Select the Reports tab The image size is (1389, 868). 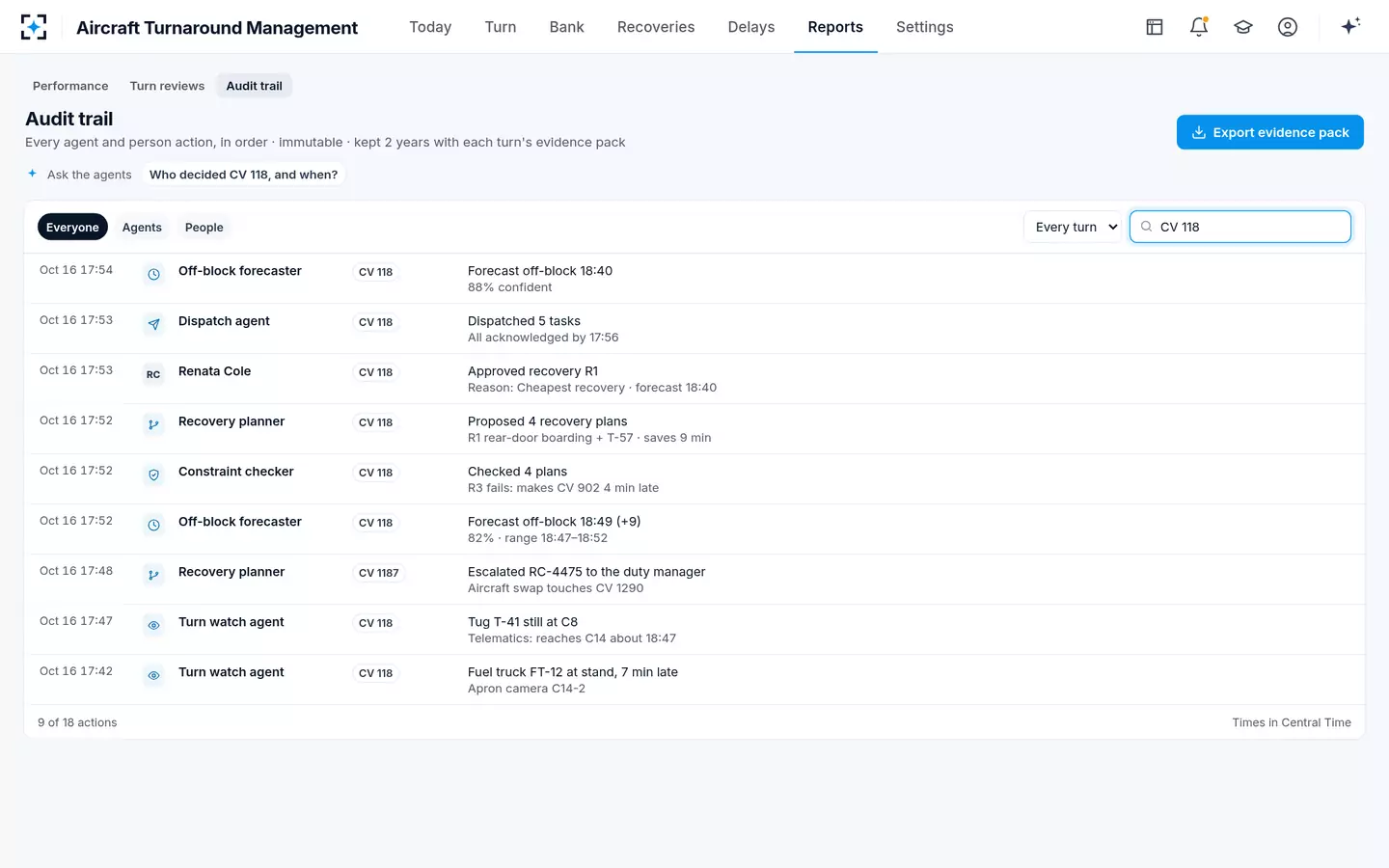835,27
